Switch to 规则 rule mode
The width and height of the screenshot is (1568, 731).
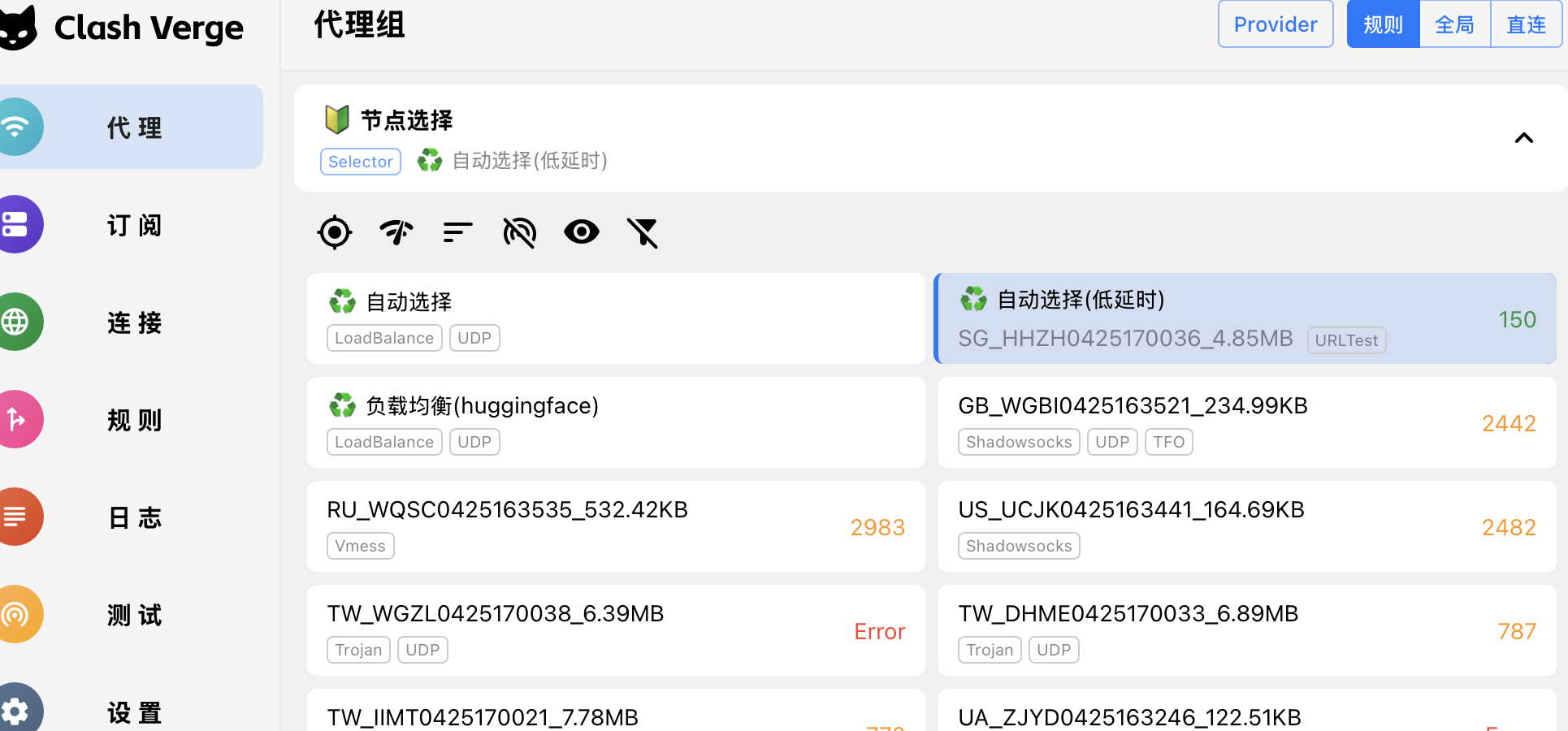point(1383,24)
